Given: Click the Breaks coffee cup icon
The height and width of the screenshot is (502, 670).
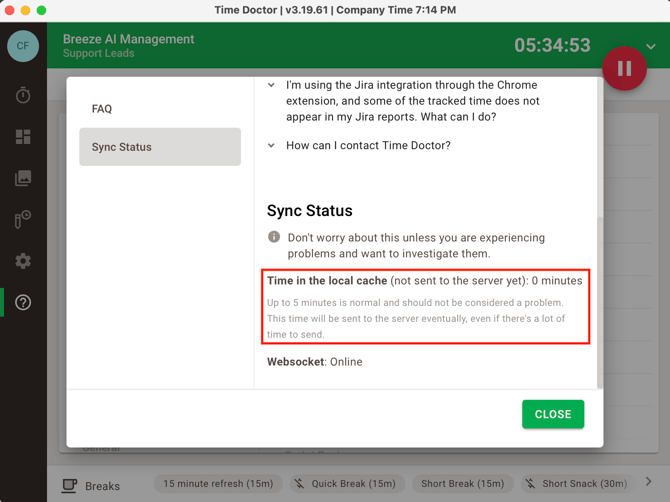Looking at the screenshot, I should click(69, 486).
